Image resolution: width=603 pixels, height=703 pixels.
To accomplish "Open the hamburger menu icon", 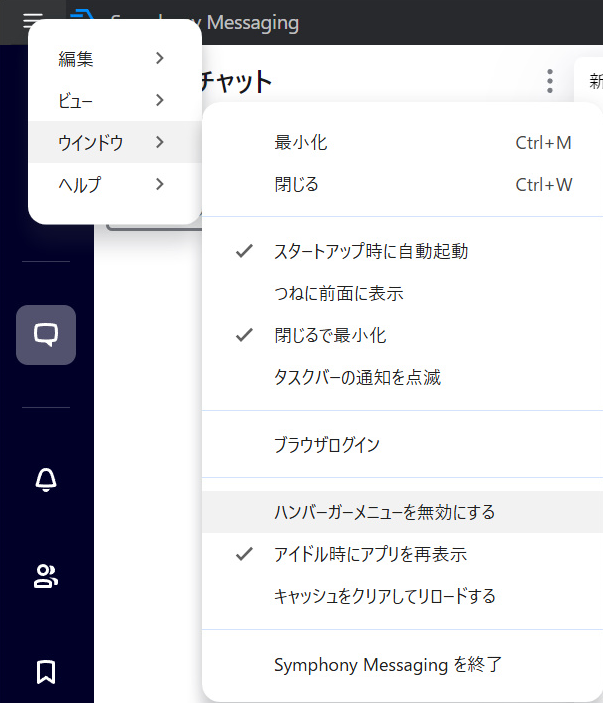I will pos(33,20).
